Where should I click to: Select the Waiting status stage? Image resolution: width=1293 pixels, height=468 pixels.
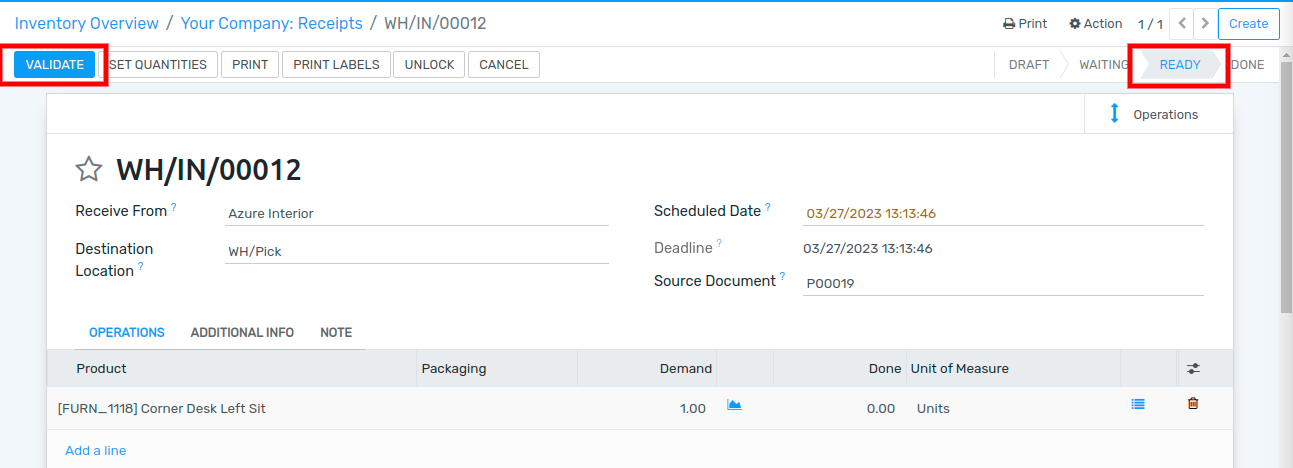pyautogui.click(x=1103, y=64)
